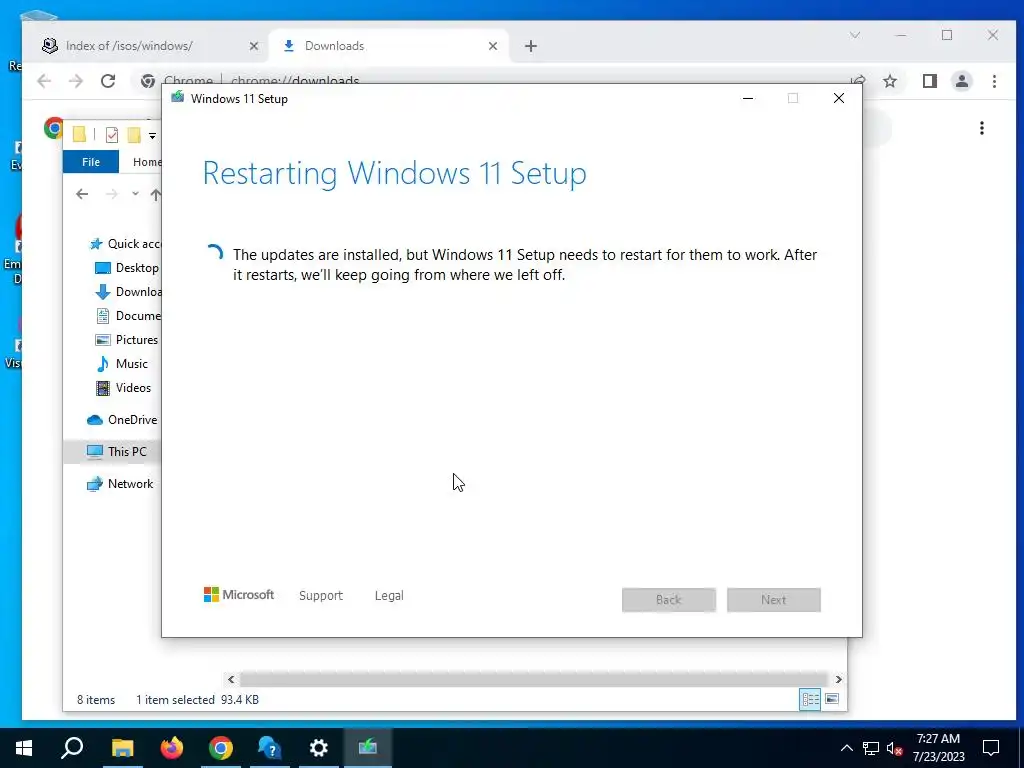Click the Windows 11 Setup title icon
Viewport: 1024px width, 768px height.
tap(177, 98)
